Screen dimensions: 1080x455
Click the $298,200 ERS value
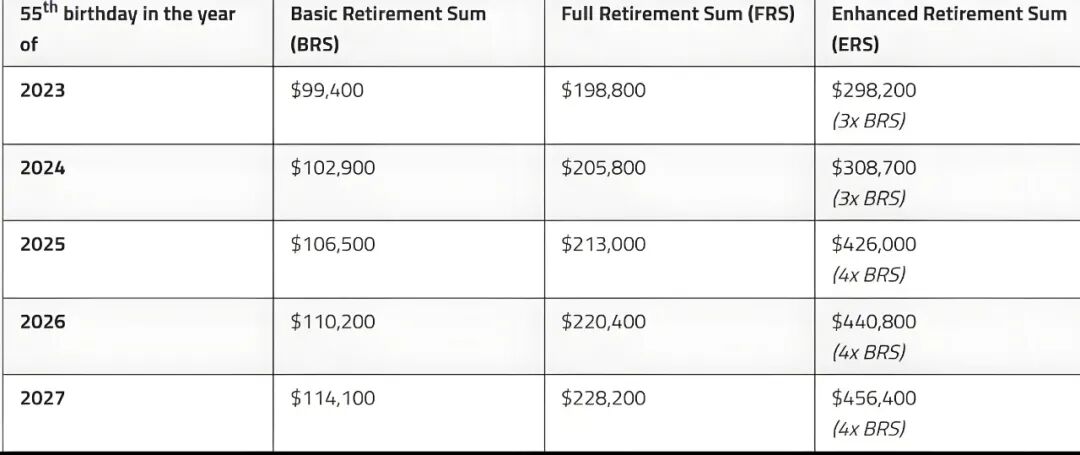click(874, 90)
